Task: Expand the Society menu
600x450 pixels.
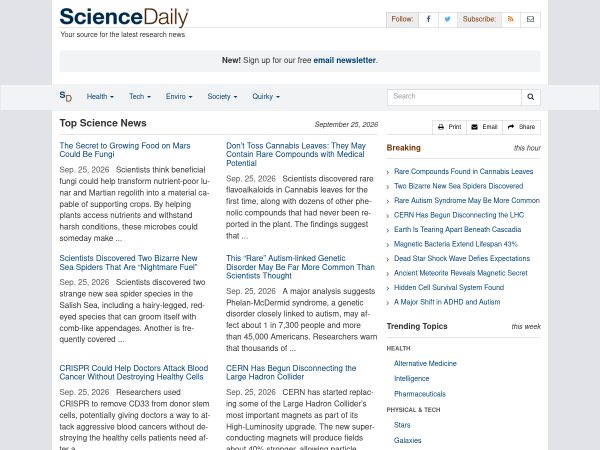Action: [222, 96]
